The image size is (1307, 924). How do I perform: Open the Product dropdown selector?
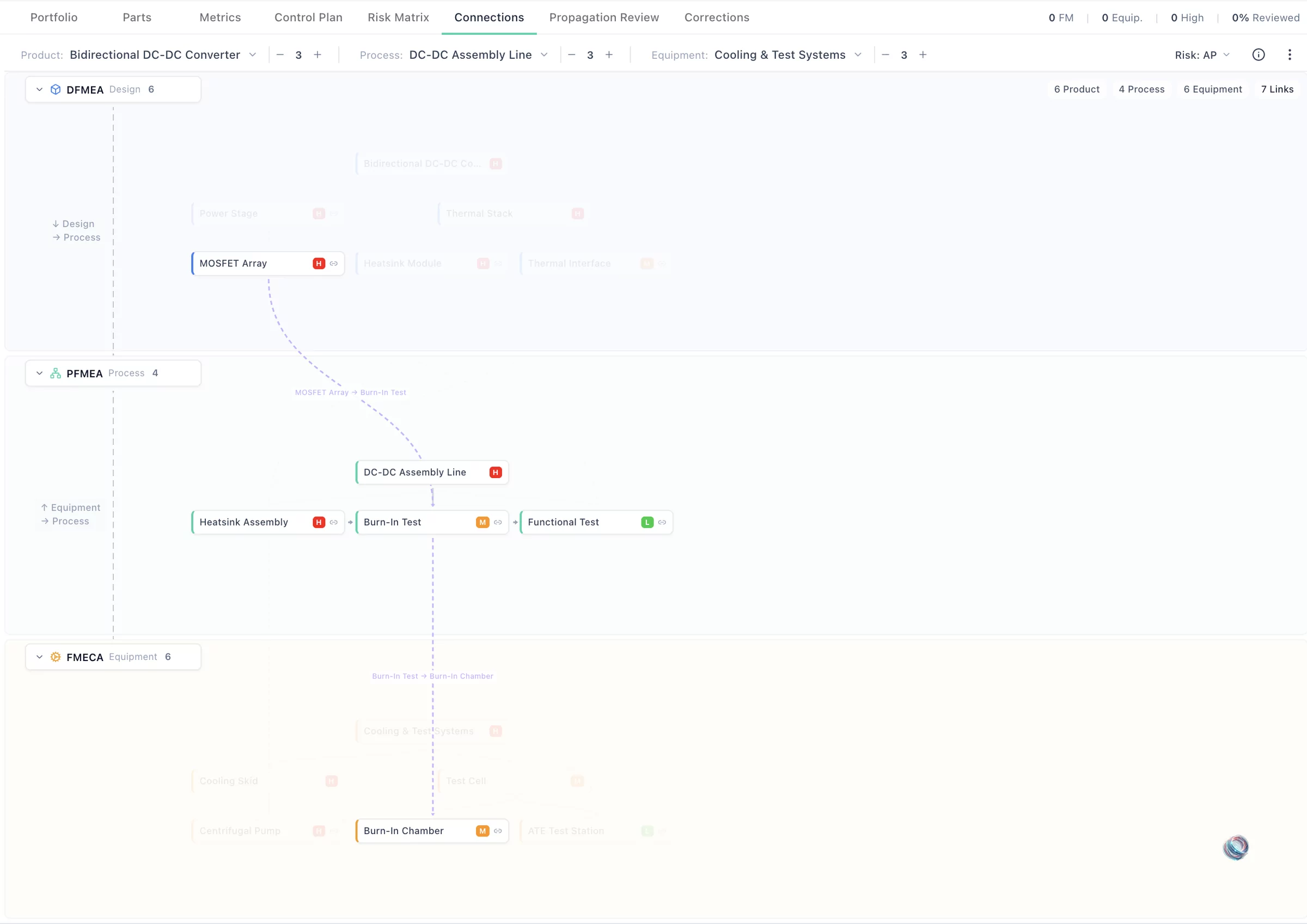[x=163, y=54]
